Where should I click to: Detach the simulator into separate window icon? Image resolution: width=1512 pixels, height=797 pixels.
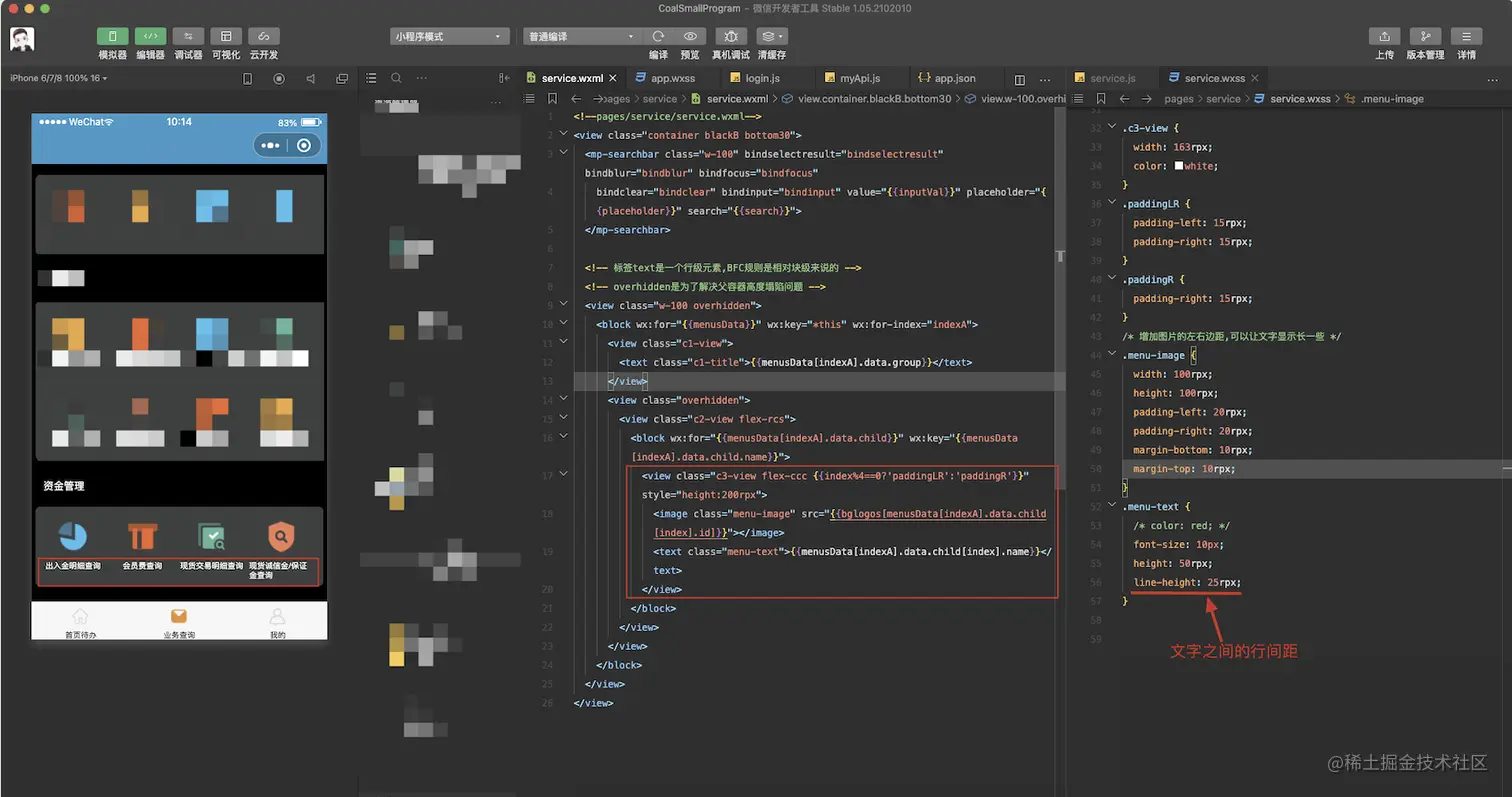(x=342, y=78)
